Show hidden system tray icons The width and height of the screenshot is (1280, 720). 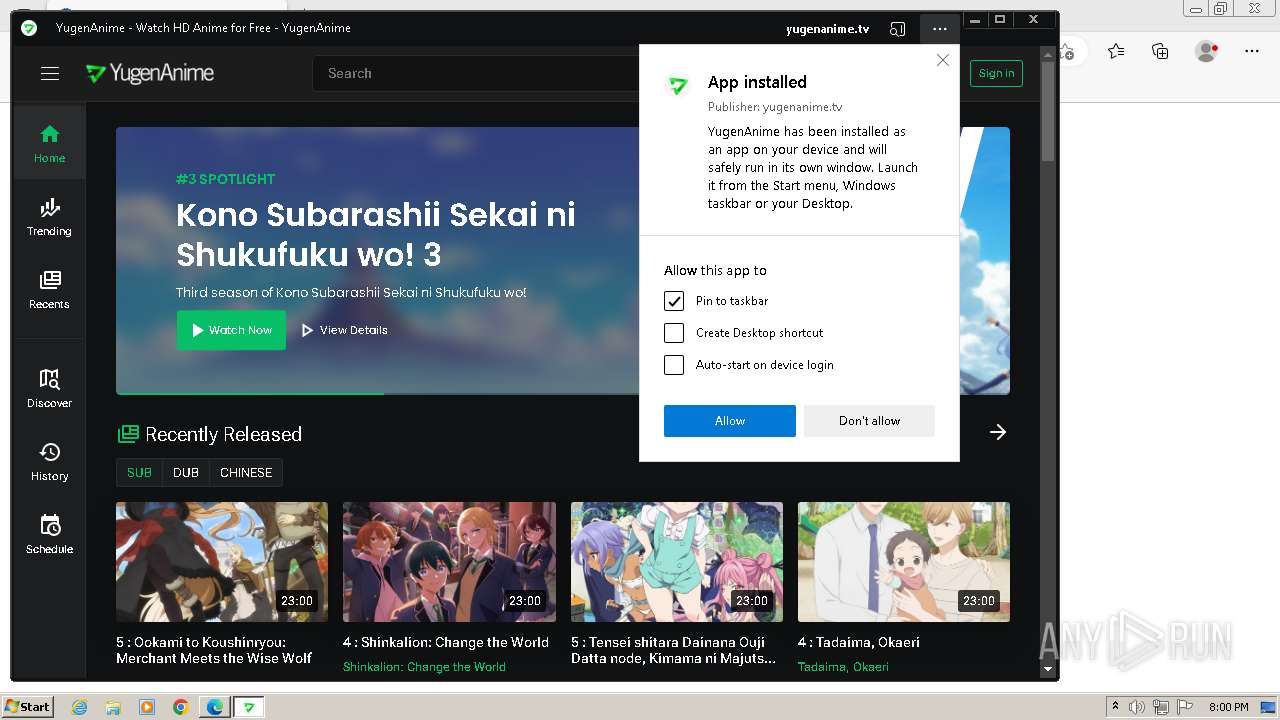click(x=1115, y=707)
